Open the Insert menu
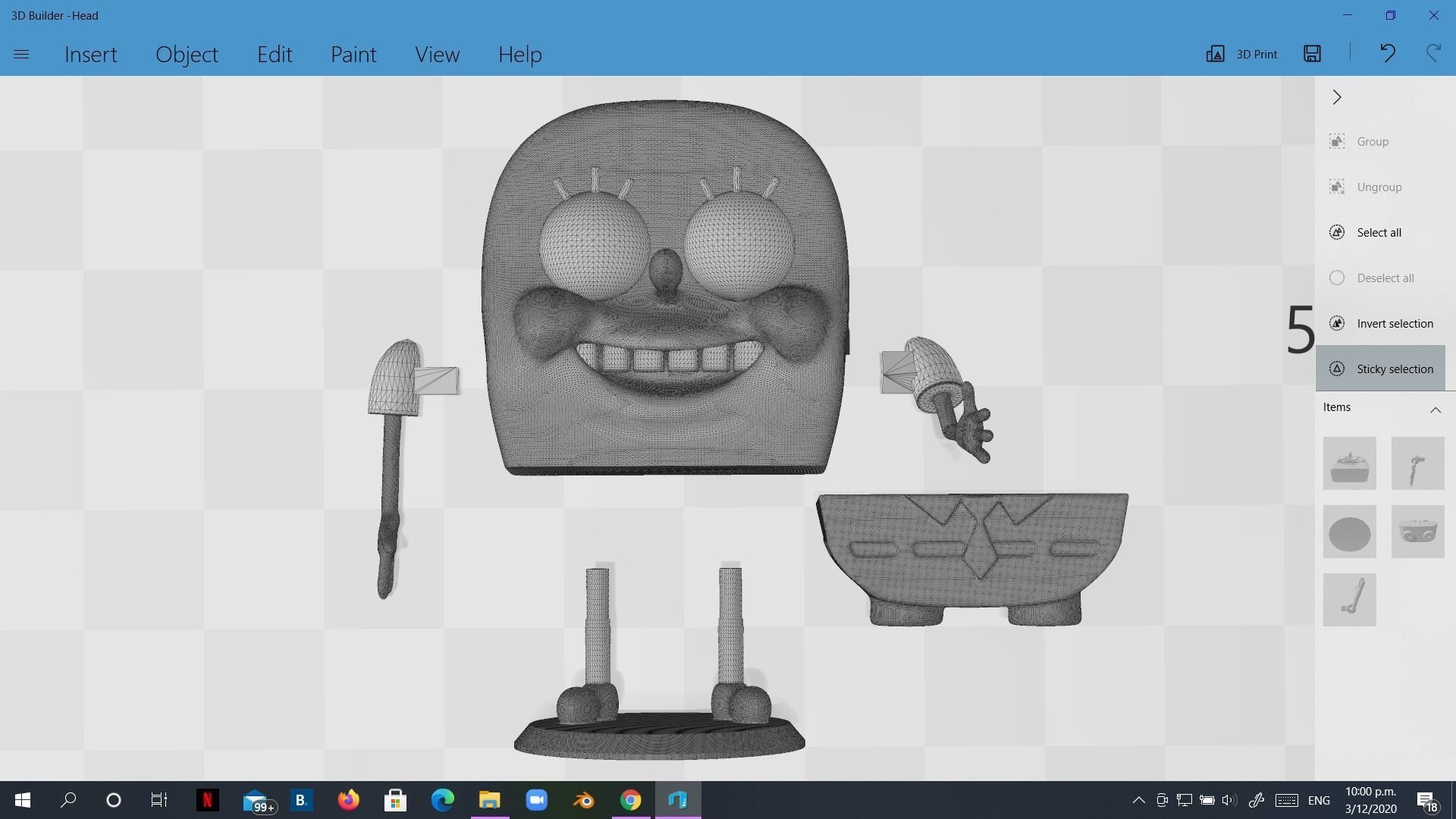Image resolution: width=1456 pixels, height=819 pixels. [x=91, y=55]
